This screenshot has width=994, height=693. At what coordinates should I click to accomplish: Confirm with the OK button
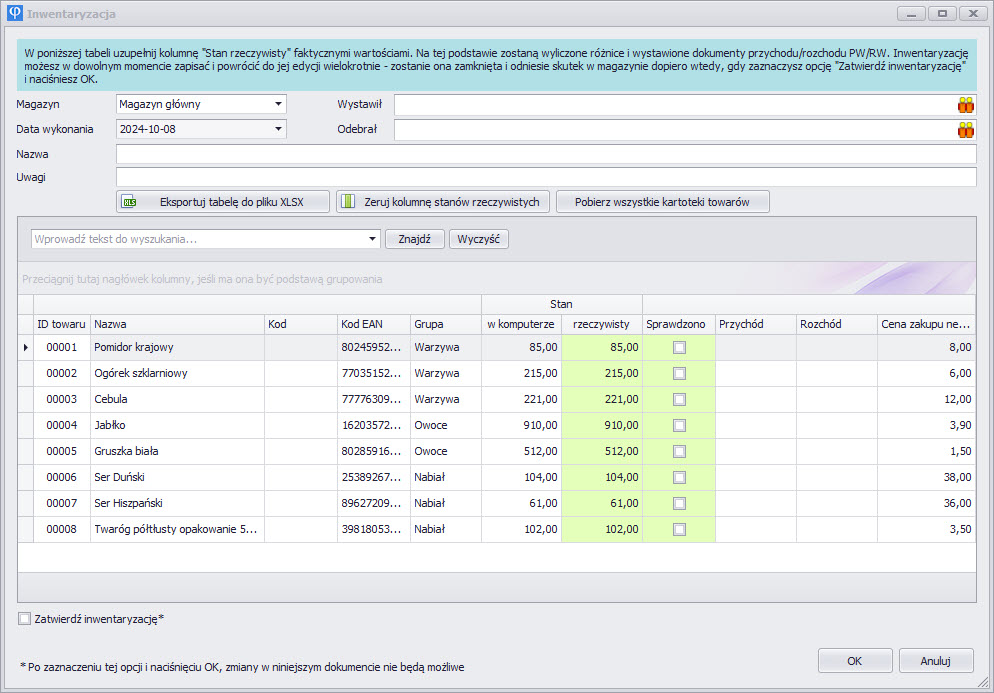click(854, 661)
